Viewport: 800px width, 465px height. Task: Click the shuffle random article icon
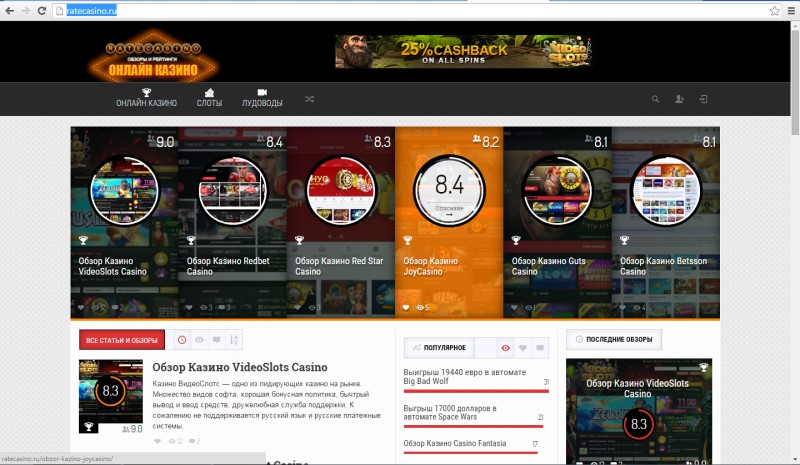[x=310, y=99]
